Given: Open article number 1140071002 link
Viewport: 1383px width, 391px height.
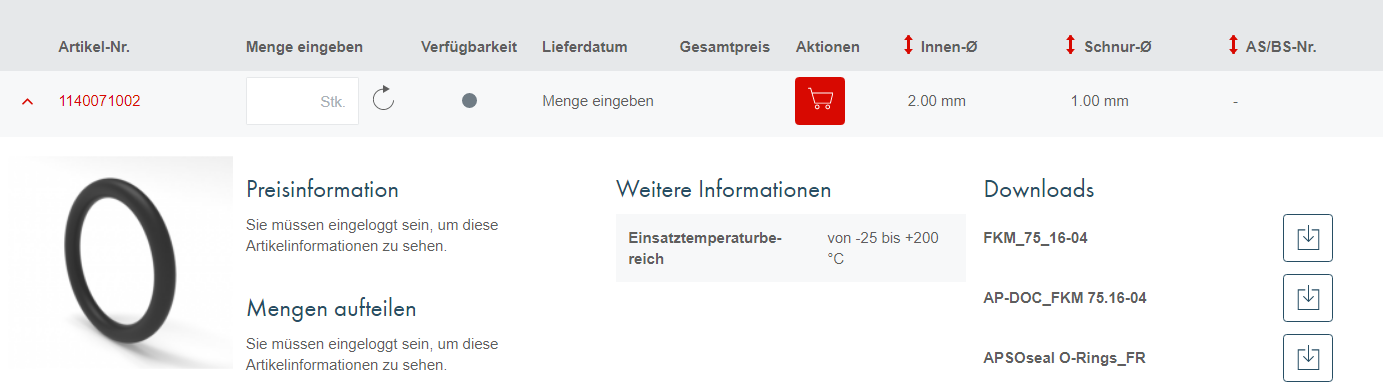Looking at the screenshot, I should [x=99, y=101].
